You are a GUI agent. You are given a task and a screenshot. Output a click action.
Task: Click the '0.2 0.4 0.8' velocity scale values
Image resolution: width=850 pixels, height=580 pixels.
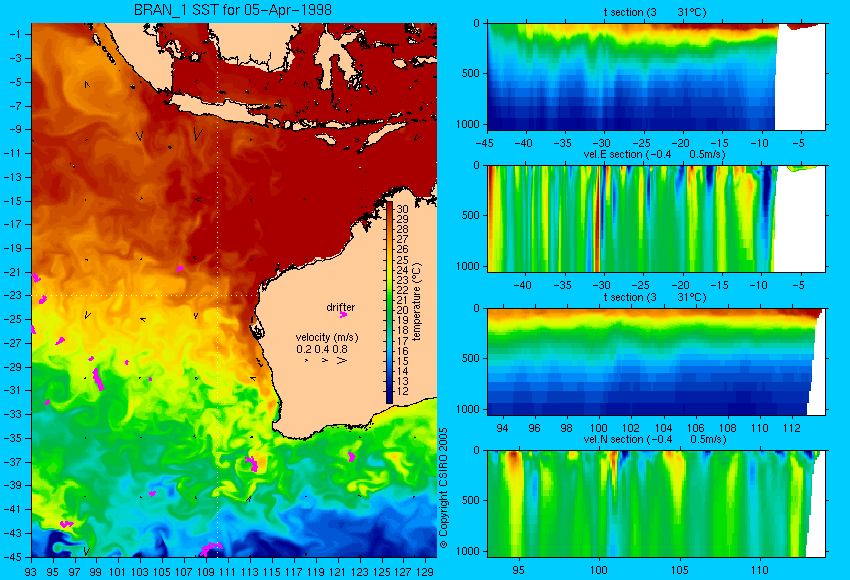tap(322, 349)
